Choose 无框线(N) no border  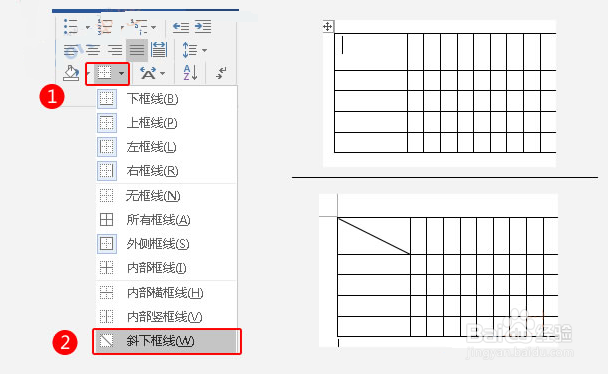[167, 196]
